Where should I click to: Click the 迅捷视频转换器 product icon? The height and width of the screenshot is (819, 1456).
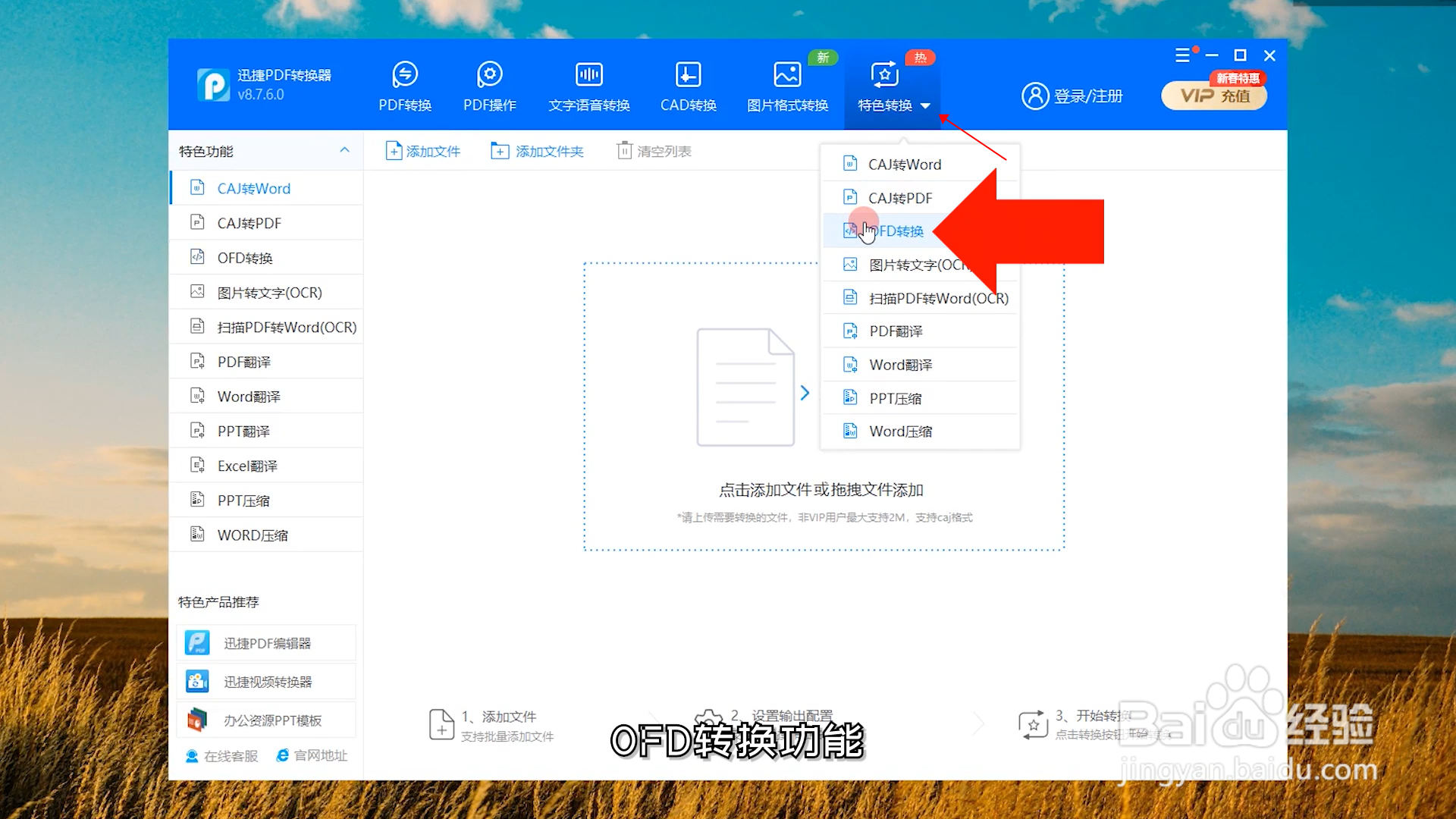coord(197,682)
